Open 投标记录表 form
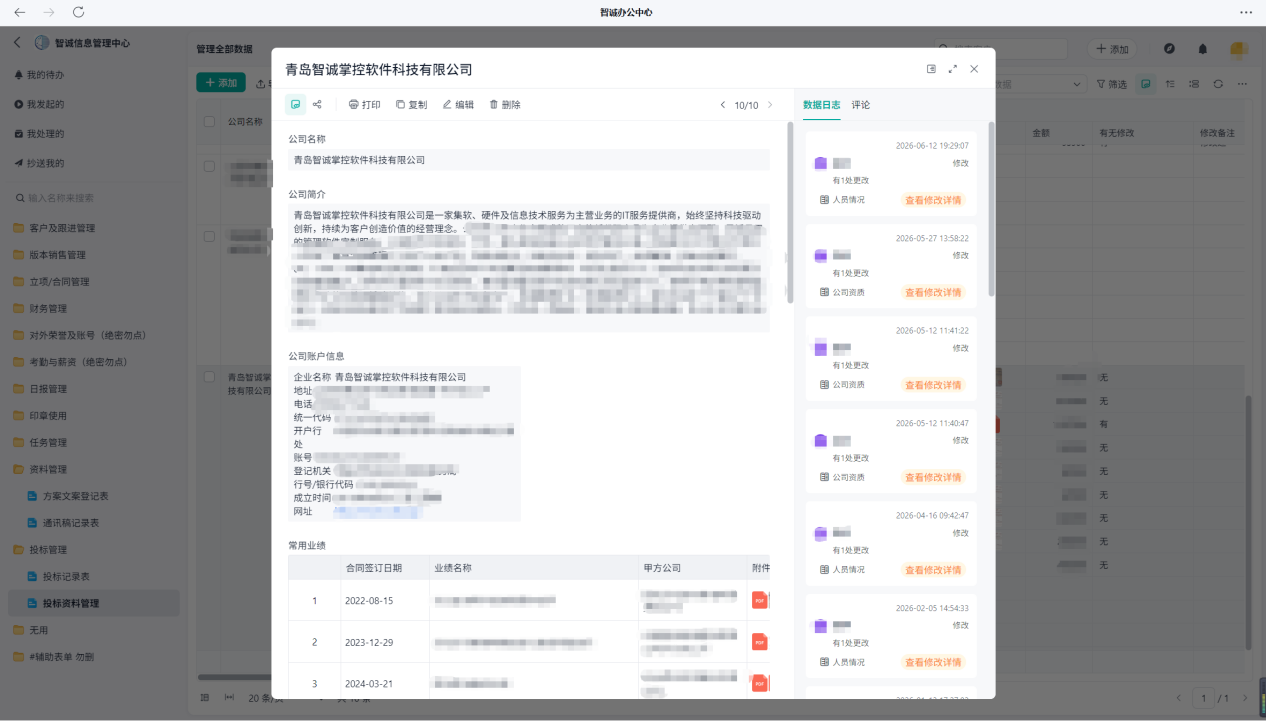Image resolution: width=1266 pixels, height=721 pixels. [x=58, y=577]
